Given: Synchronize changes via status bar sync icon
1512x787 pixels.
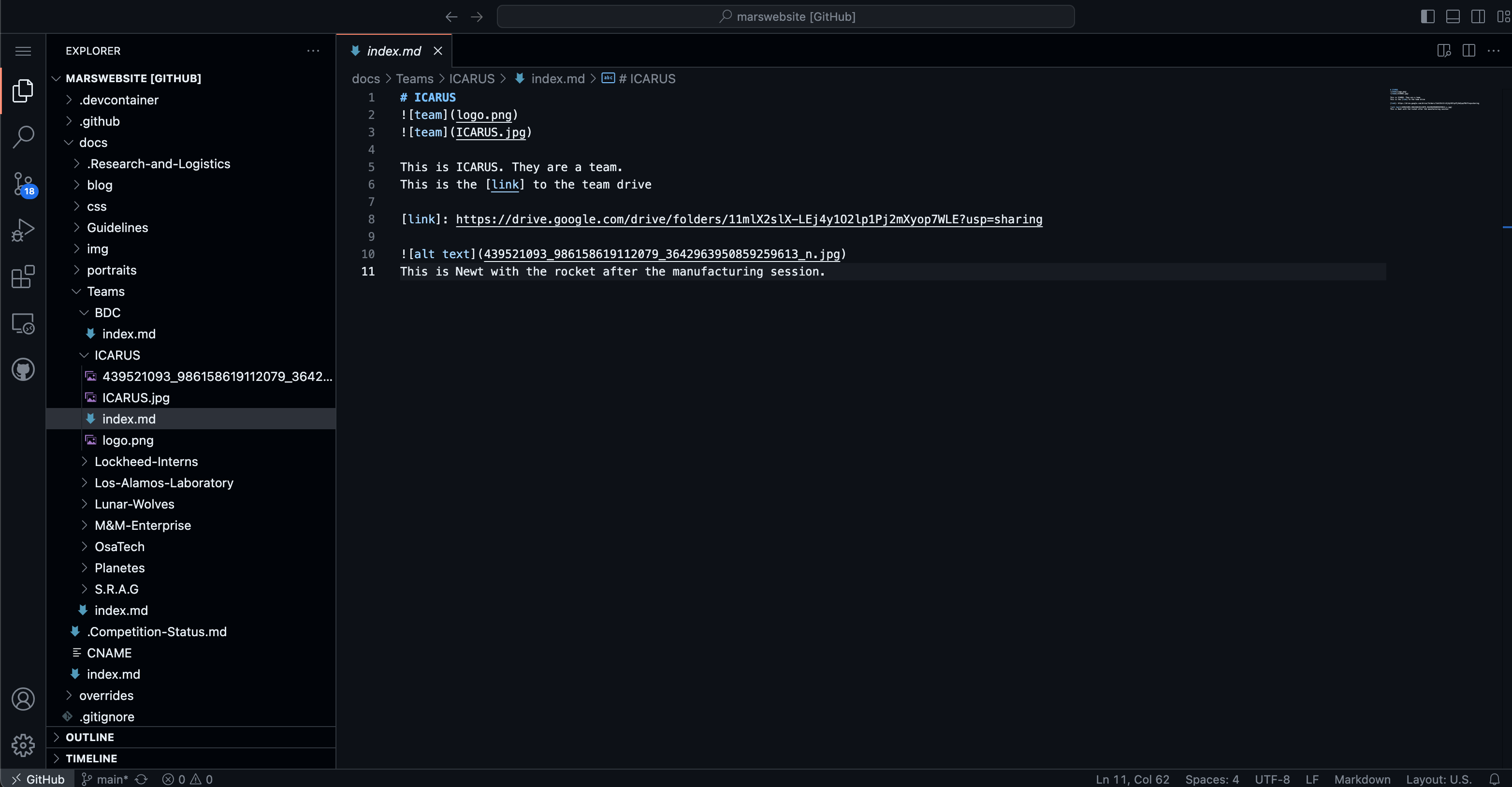Looking at the screenshot, I should [x=142, y=779].
